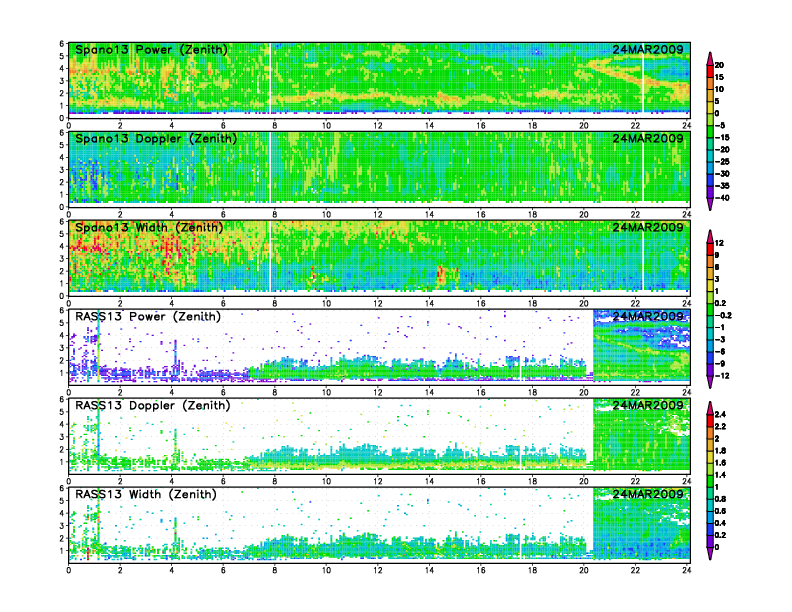Image resolution: width=792 pixels, height=612 pixels.
Task: Click hour tick 12 below Spano13 Power panel
Action: coord(378,126)
